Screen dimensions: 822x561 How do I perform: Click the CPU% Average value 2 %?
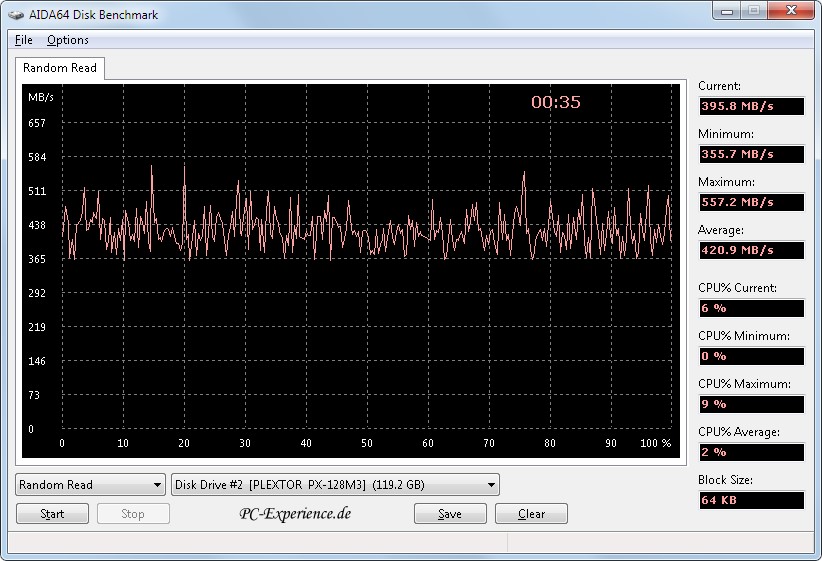click(x=751, y=452)
